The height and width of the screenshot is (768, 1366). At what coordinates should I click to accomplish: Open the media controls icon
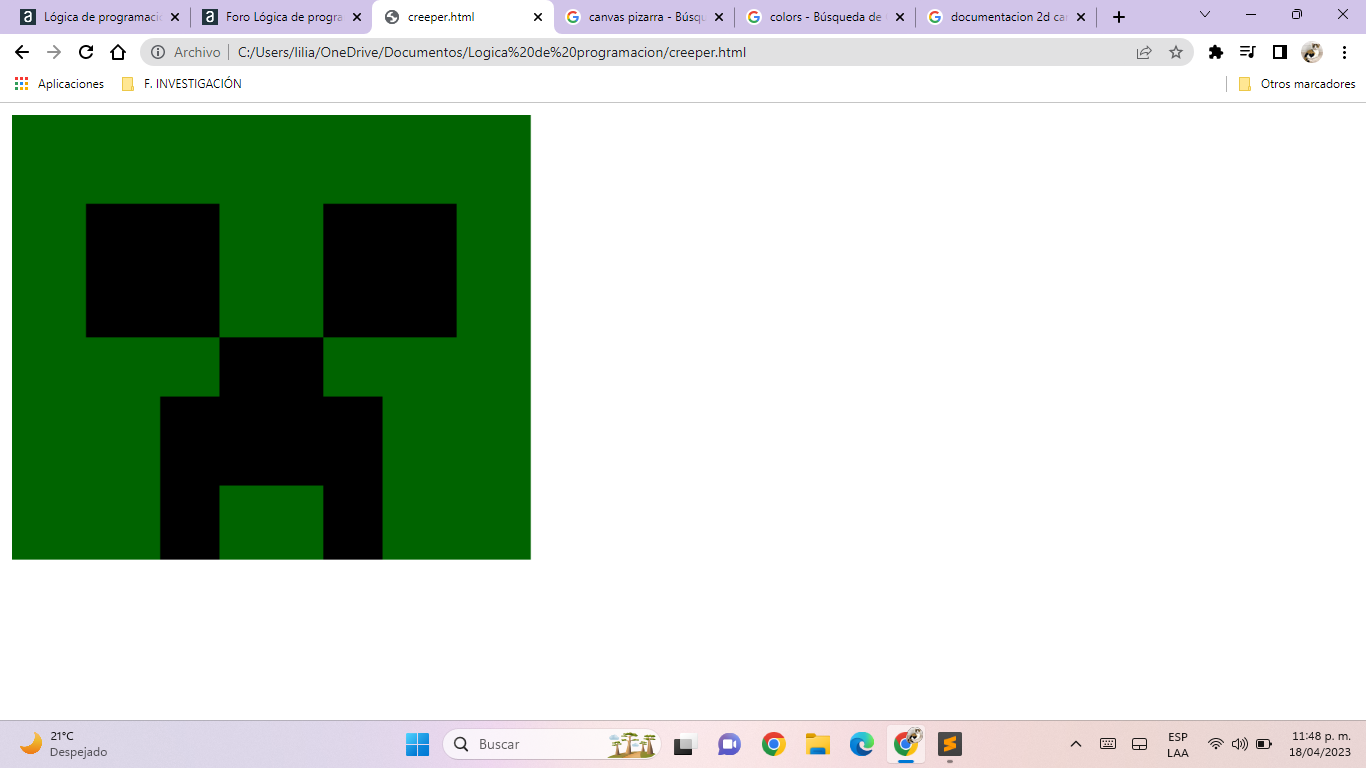[x=1248, y=52]
